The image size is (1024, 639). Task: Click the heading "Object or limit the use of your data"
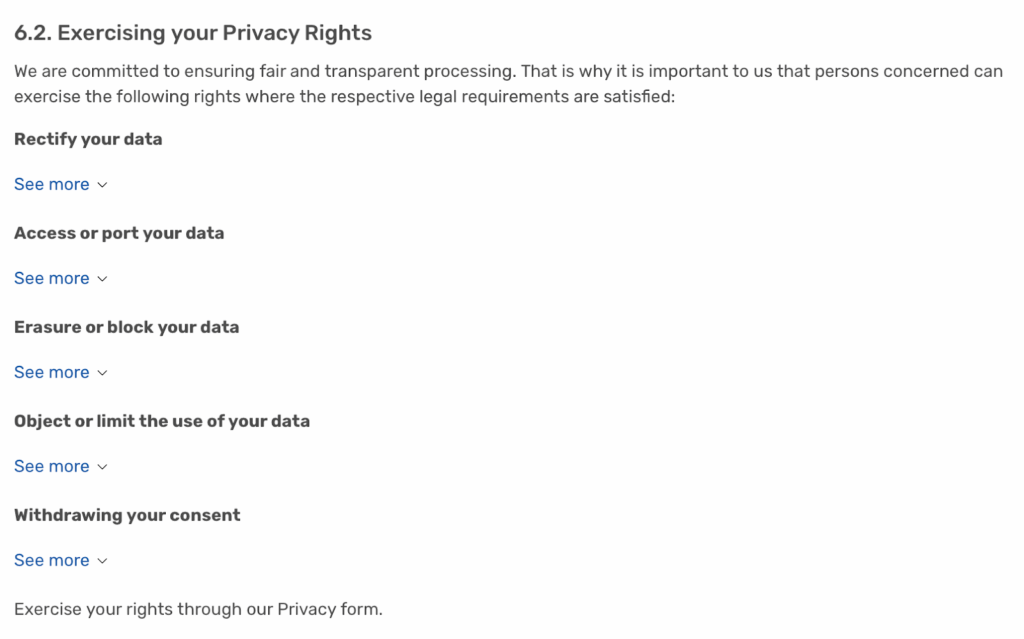(162, 421)
